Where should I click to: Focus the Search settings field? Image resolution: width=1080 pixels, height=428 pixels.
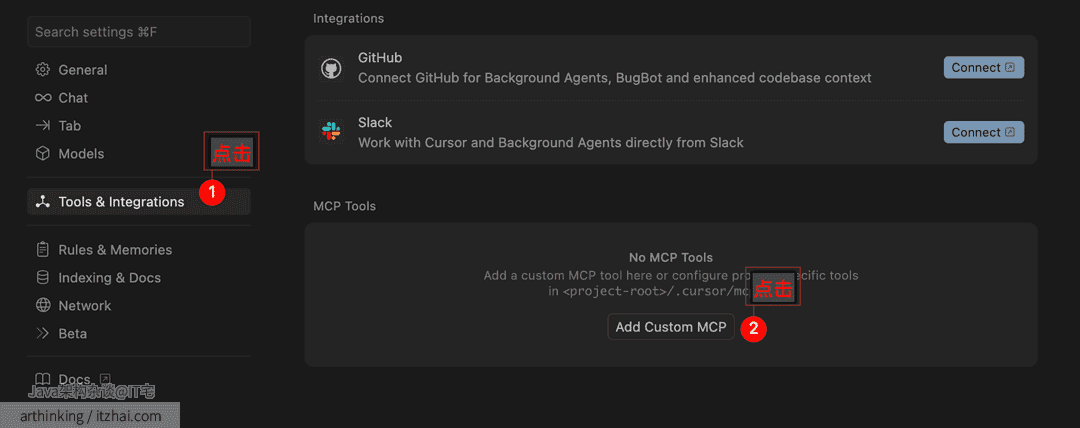coord(139,32)
